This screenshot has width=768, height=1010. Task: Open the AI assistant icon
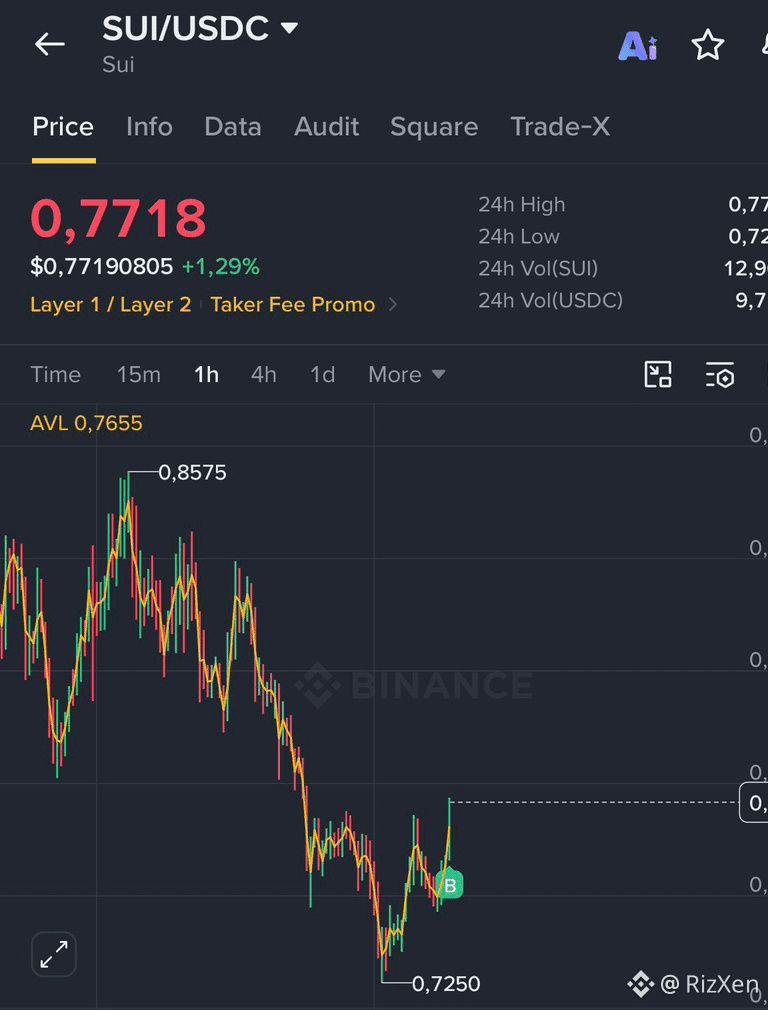(x=638, y=46)
